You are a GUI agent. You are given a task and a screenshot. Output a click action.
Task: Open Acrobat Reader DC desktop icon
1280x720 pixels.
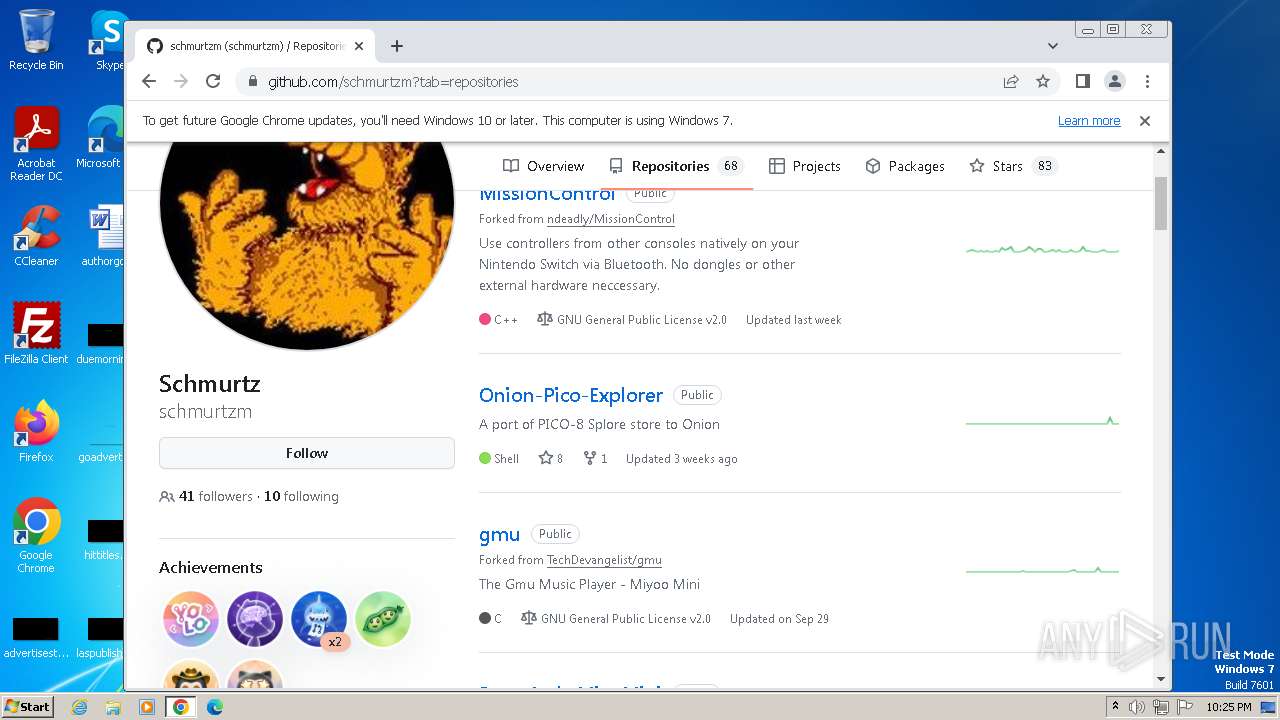(x=36, y=144)
